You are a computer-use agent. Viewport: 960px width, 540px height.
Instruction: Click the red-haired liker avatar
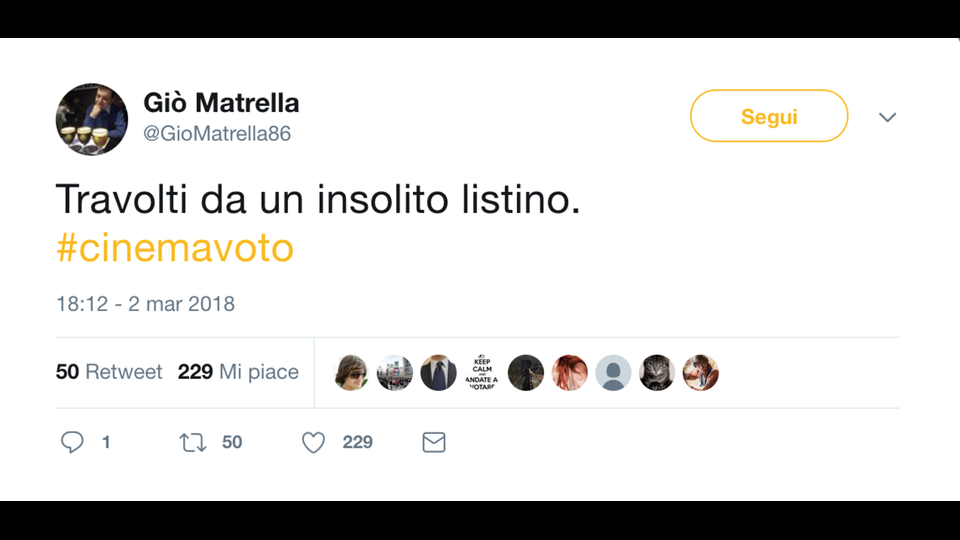click(569, 373)
